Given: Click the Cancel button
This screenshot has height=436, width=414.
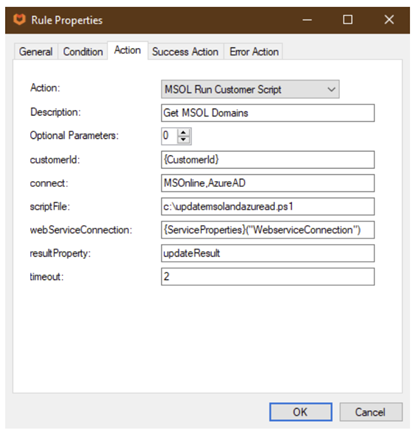Looking at the screenshot, I should coord(371,412).
